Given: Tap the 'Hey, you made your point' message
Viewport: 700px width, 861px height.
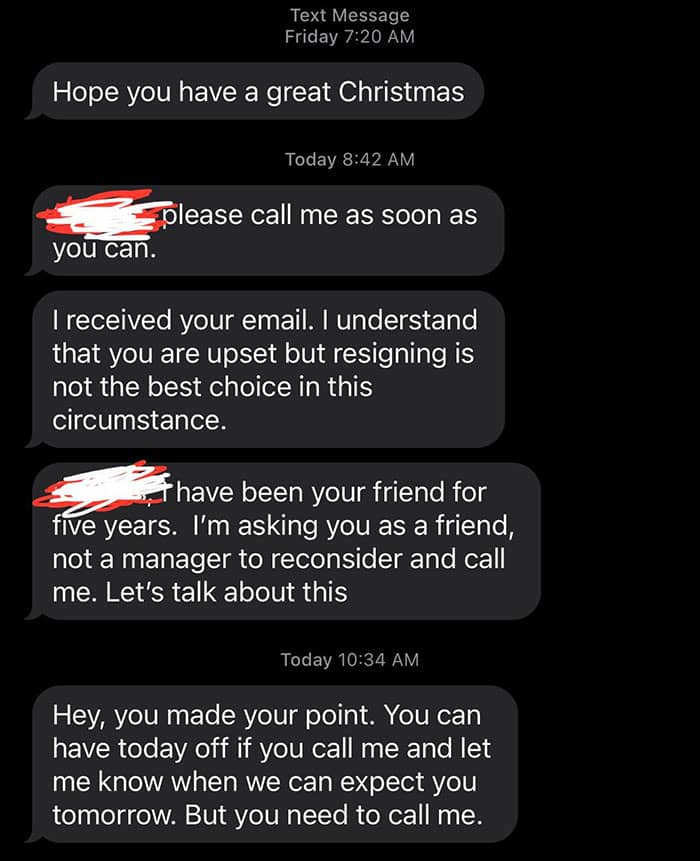Looking at the screenshot, I should [x=275, y=764].
